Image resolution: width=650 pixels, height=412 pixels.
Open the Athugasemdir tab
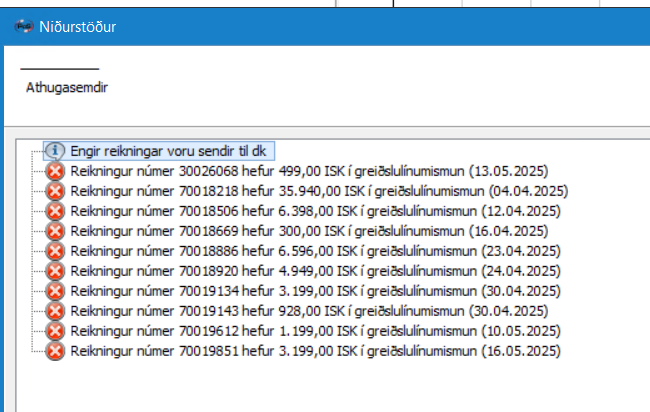coord(67,87)
